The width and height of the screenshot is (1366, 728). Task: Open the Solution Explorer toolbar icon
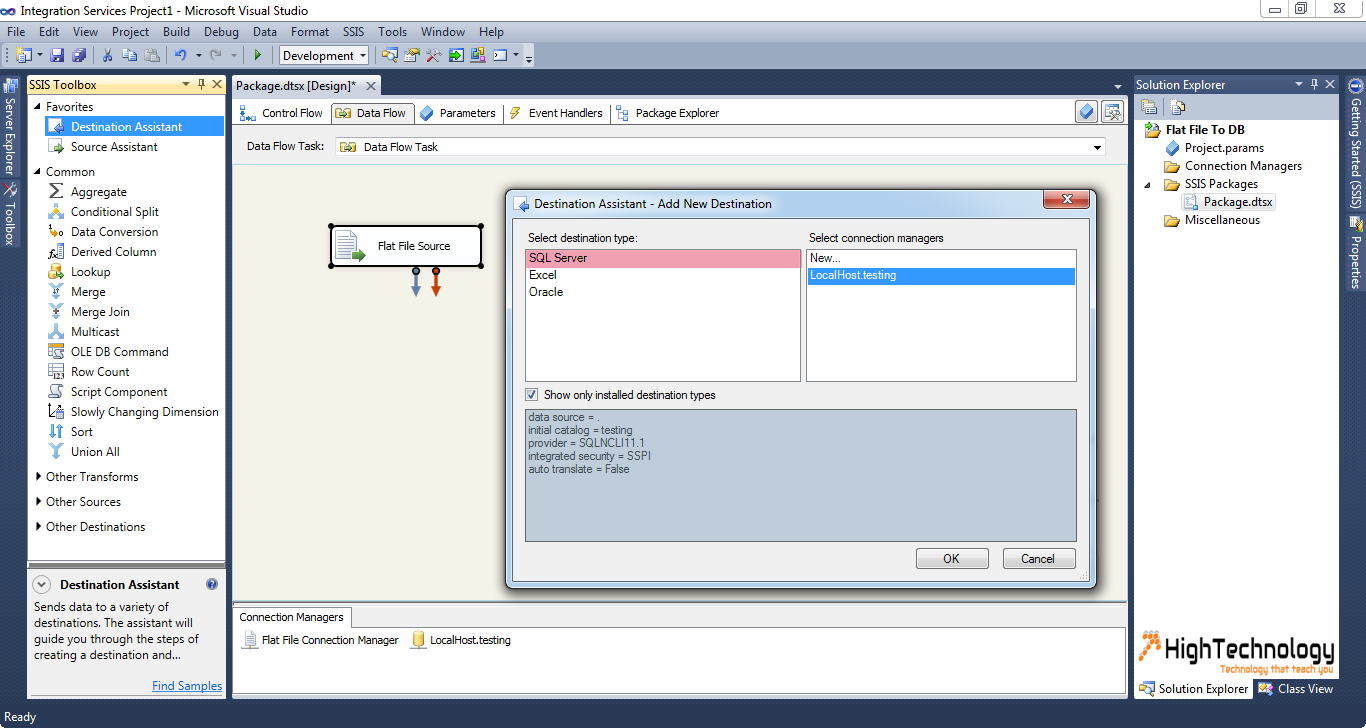pos(390,55)
